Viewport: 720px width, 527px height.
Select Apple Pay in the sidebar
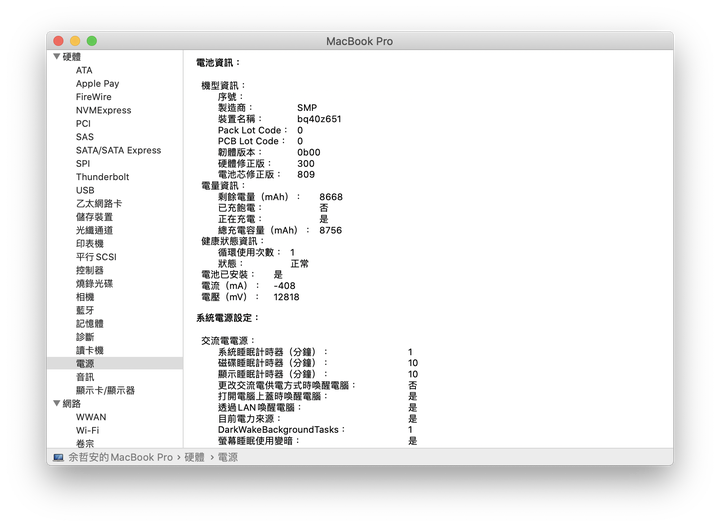(97, 84)
